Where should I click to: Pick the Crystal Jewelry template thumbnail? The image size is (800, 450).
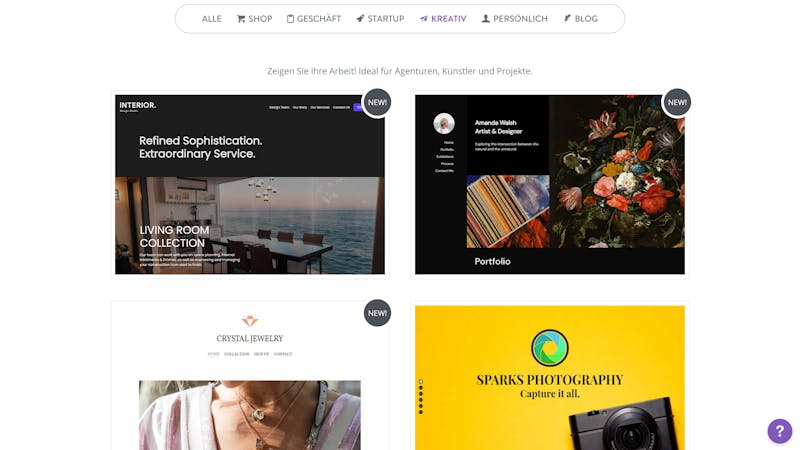250,378
